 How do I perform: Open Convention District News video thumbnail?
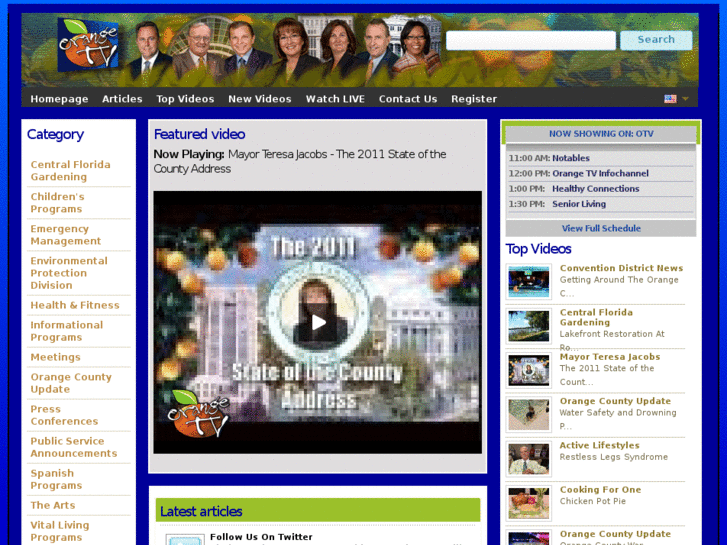tap(529, 282)
